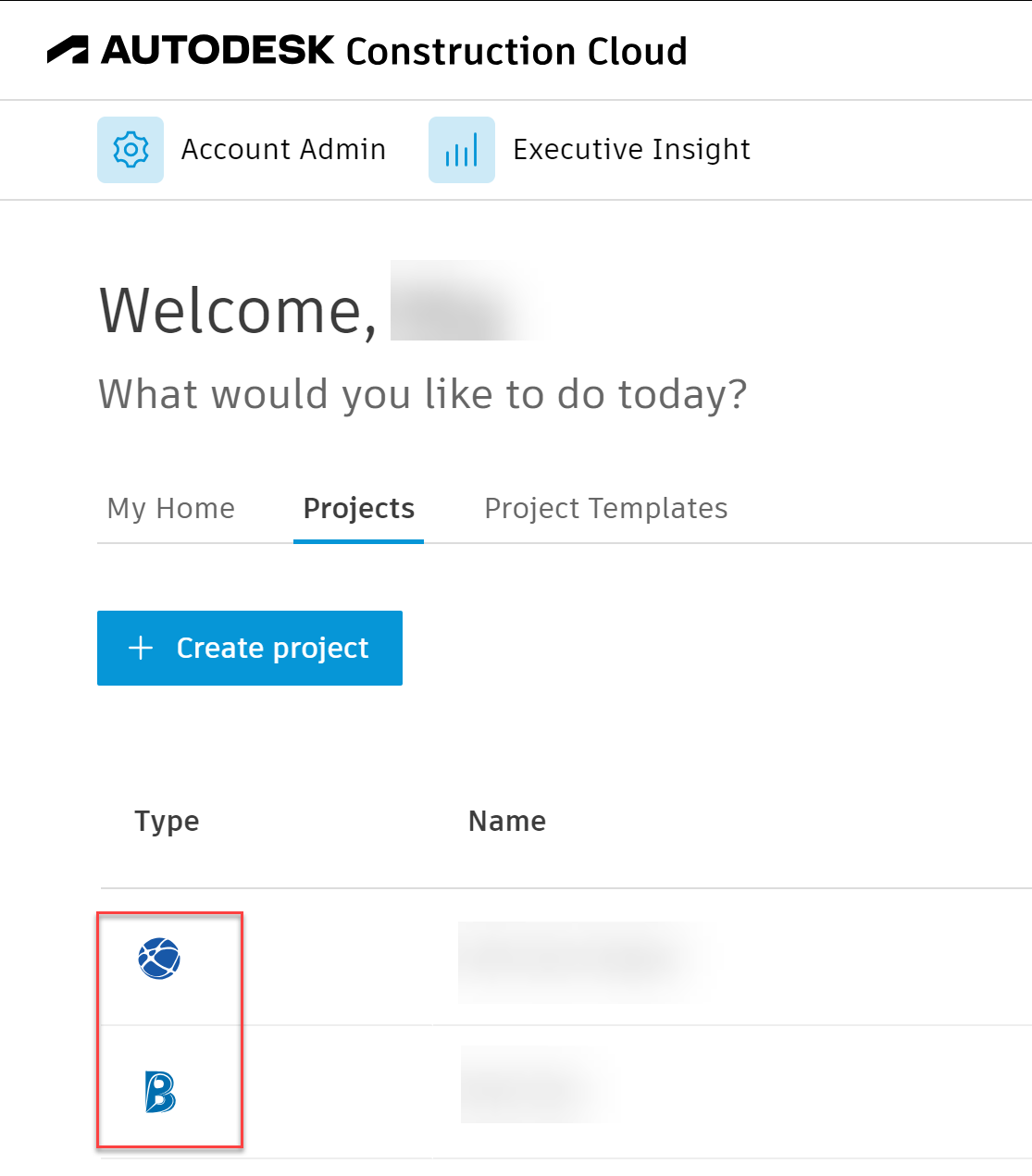Viewport: 1032px width, 1176px height.
Task: Click the Autodesk logo mark
Action: (x=68, y=50)
